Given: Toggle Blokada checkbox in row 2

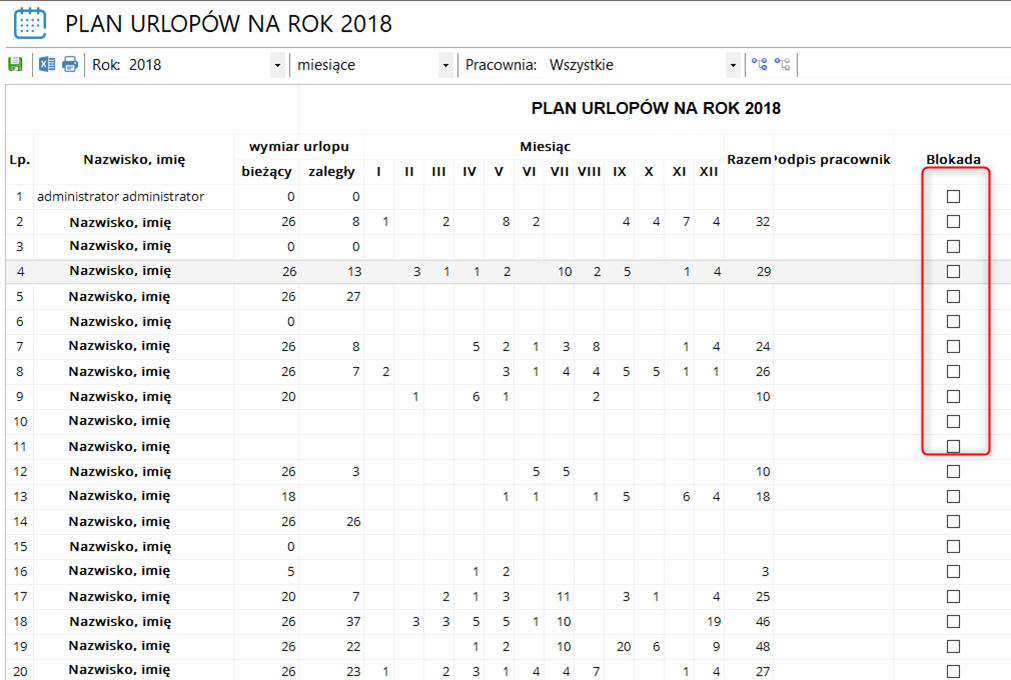Looking at the screenshot, I should point(953,222).
